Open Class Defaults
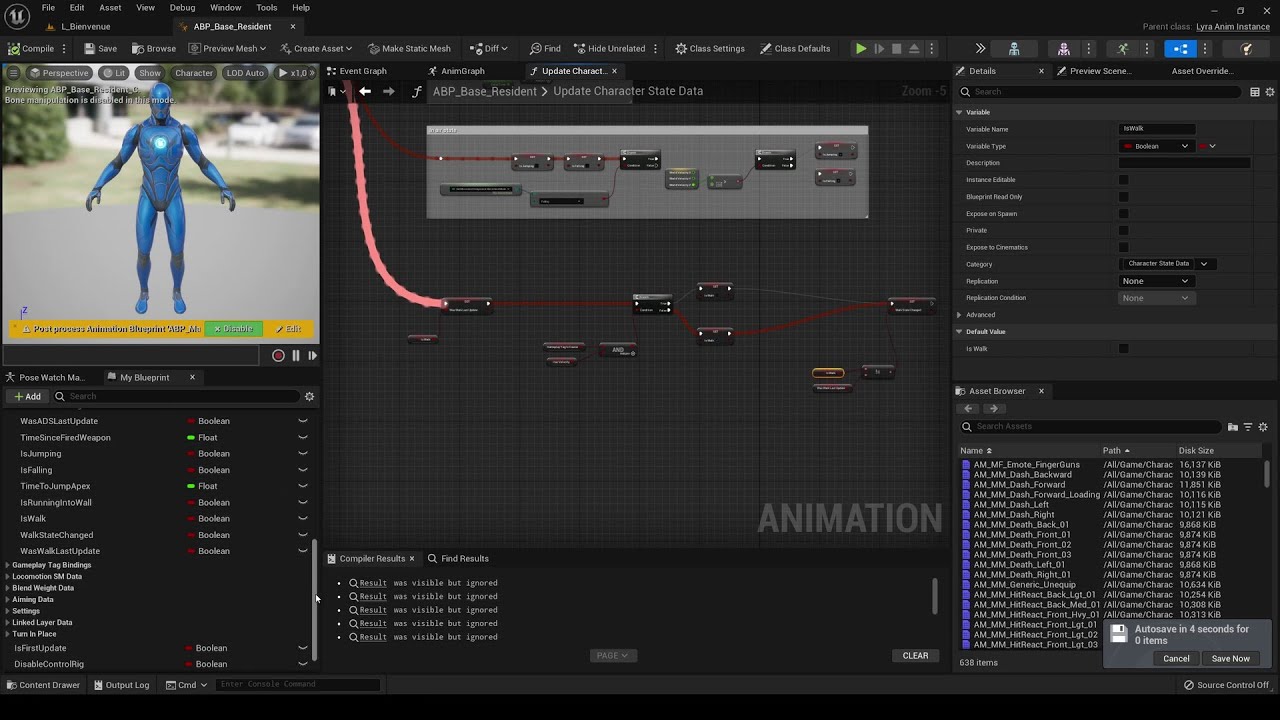 pyautogui.click(x=795, y=48)
